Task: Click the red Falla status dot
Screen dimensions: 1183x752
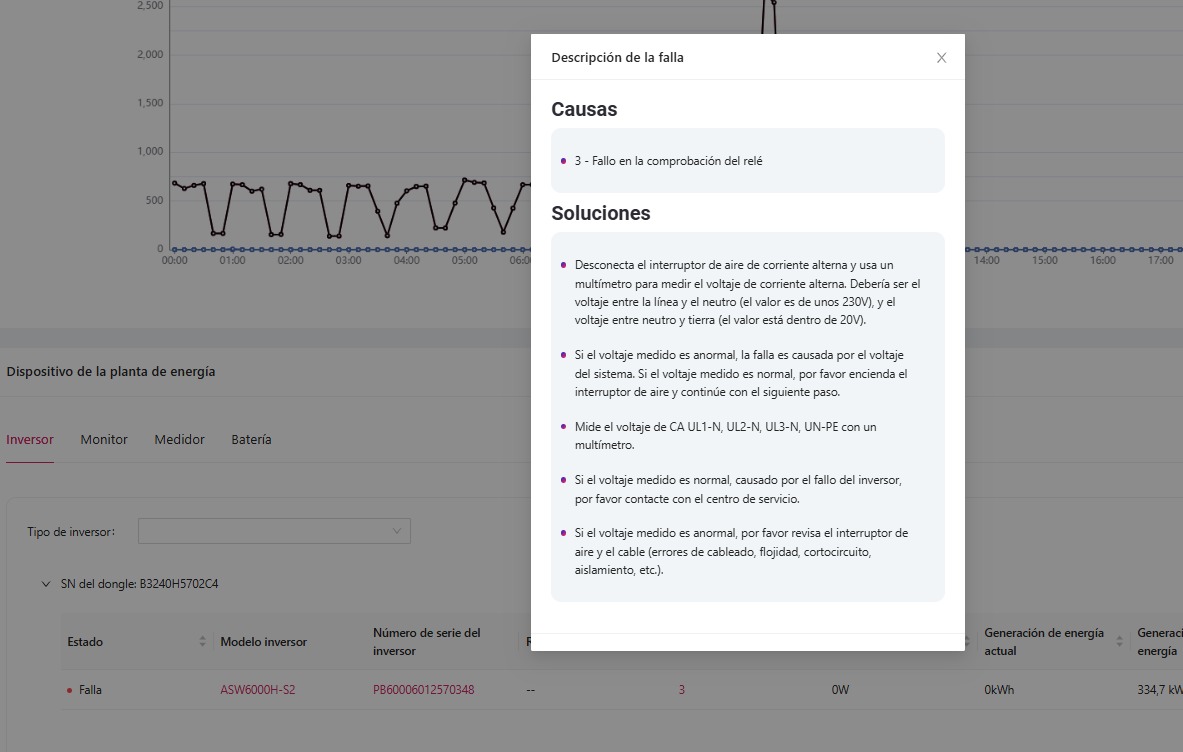Action: [x=69, y=690]
